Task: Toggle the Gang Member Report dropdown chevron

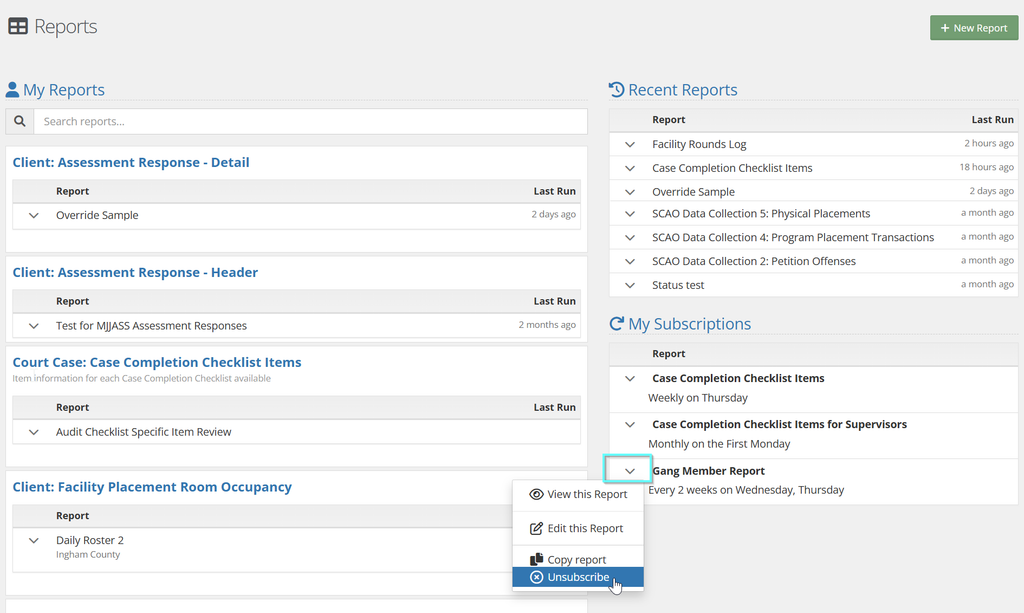Action: 630,471
